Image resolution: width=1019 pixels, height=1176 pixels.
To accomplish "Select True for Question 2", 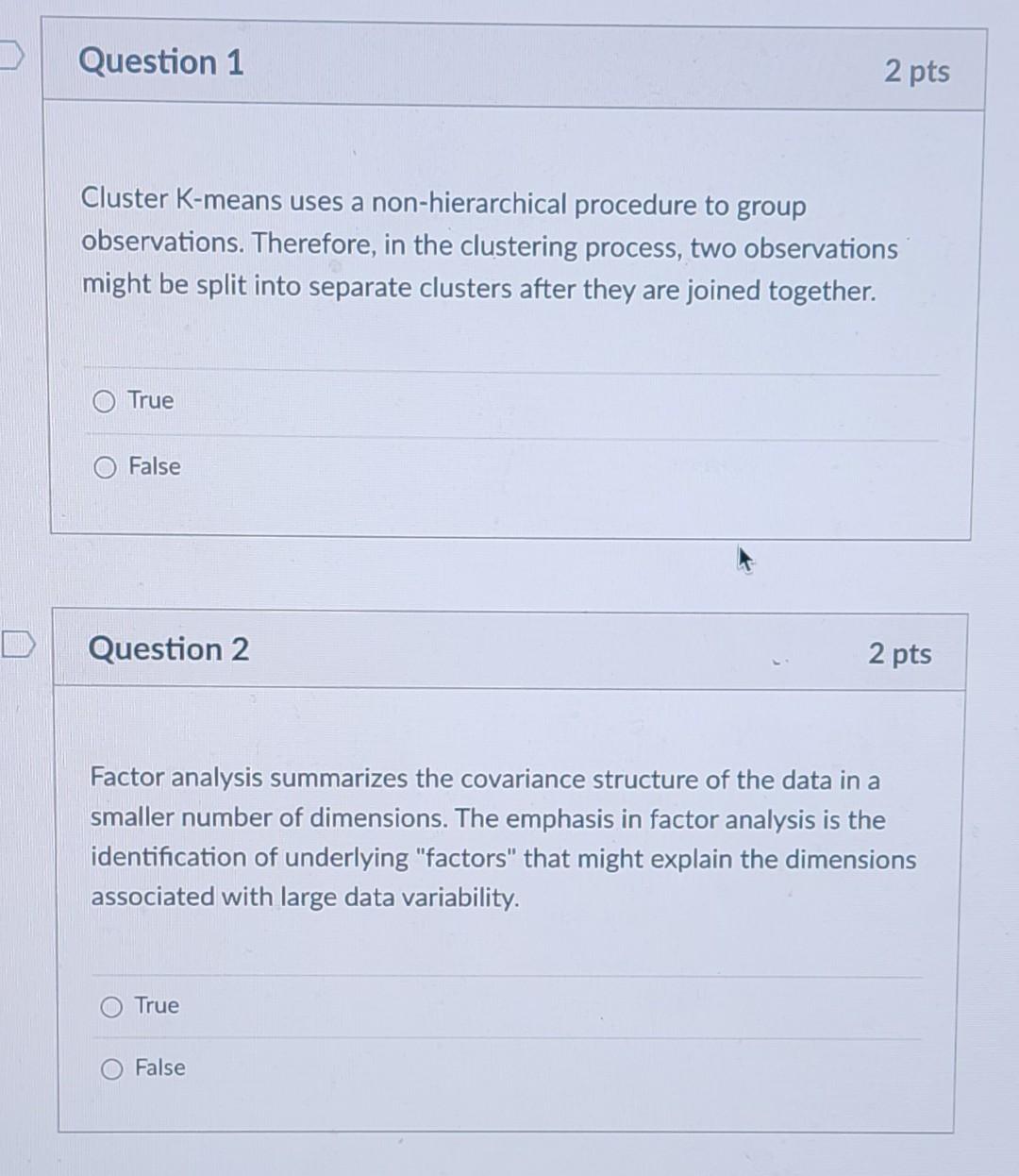I will pyautogui.click(x=111, y=1006).
